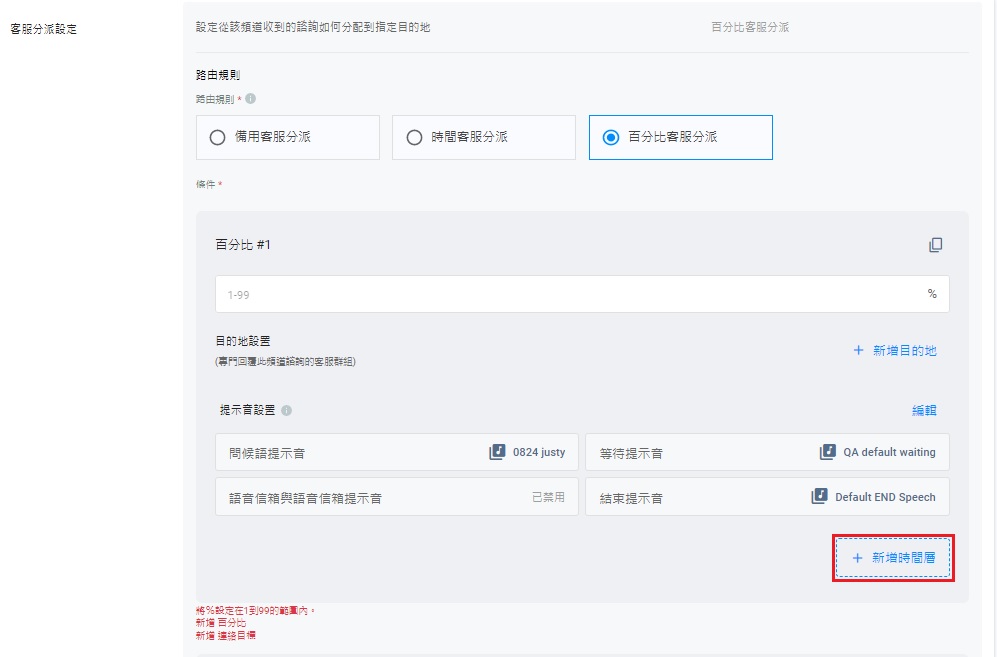Click the music file icon for 0824 justy
Viewport: 997px width, 657px height.
click(x=497, y=452)
